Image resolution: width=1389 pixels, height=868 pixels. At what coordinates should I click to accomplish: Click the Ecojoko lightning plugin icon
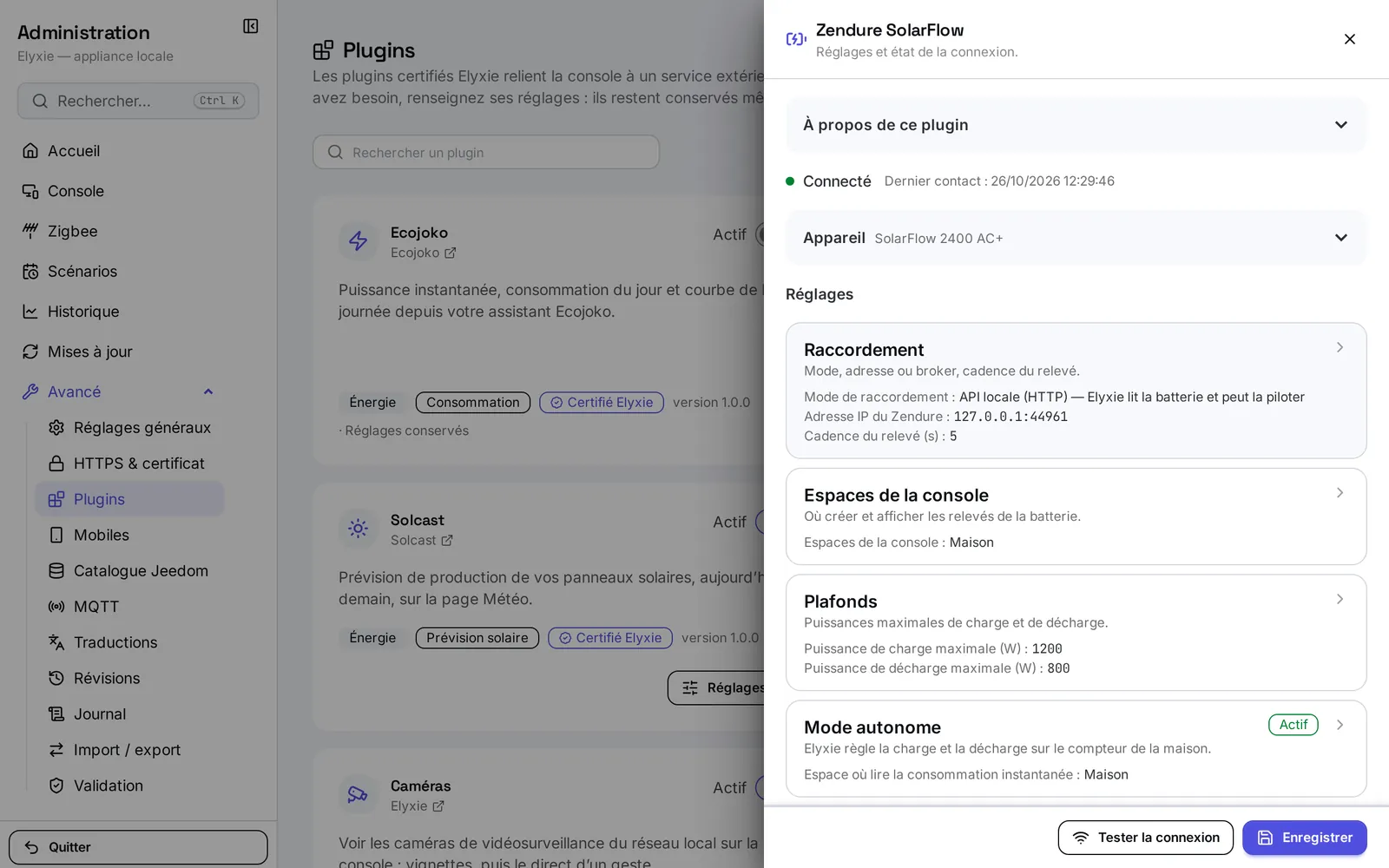359,241
